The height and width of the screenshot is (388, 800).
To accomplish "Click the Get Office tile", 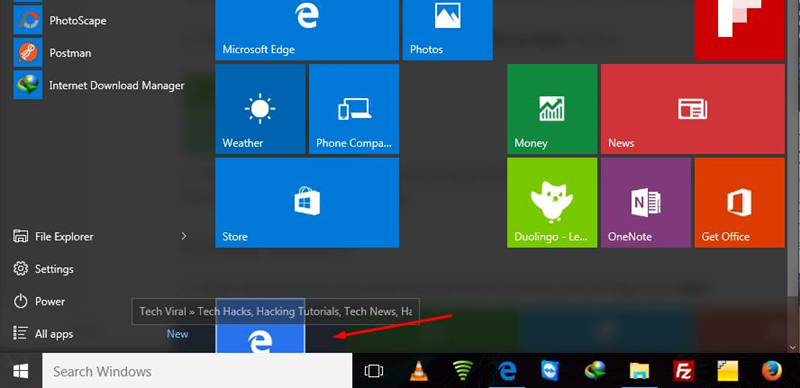I will pyautogui.click(x=740, y=203).
